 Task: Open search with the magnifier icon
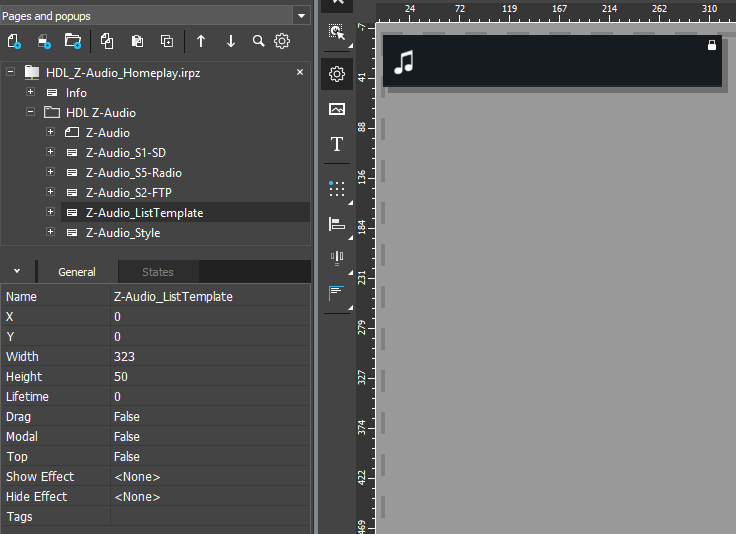point(258,41)
